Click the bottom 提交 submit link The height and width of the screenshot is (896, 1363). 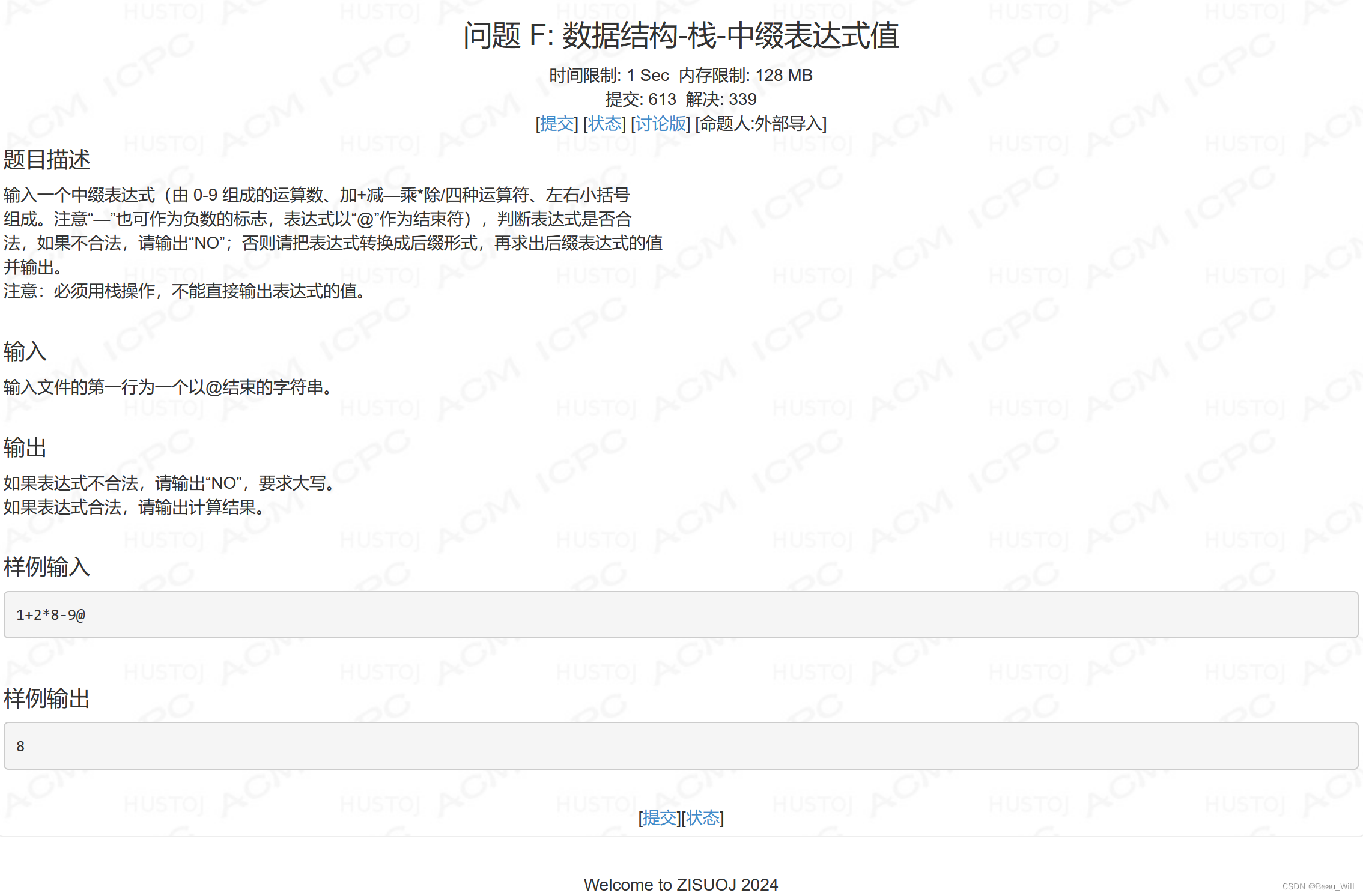pos(660,817)
